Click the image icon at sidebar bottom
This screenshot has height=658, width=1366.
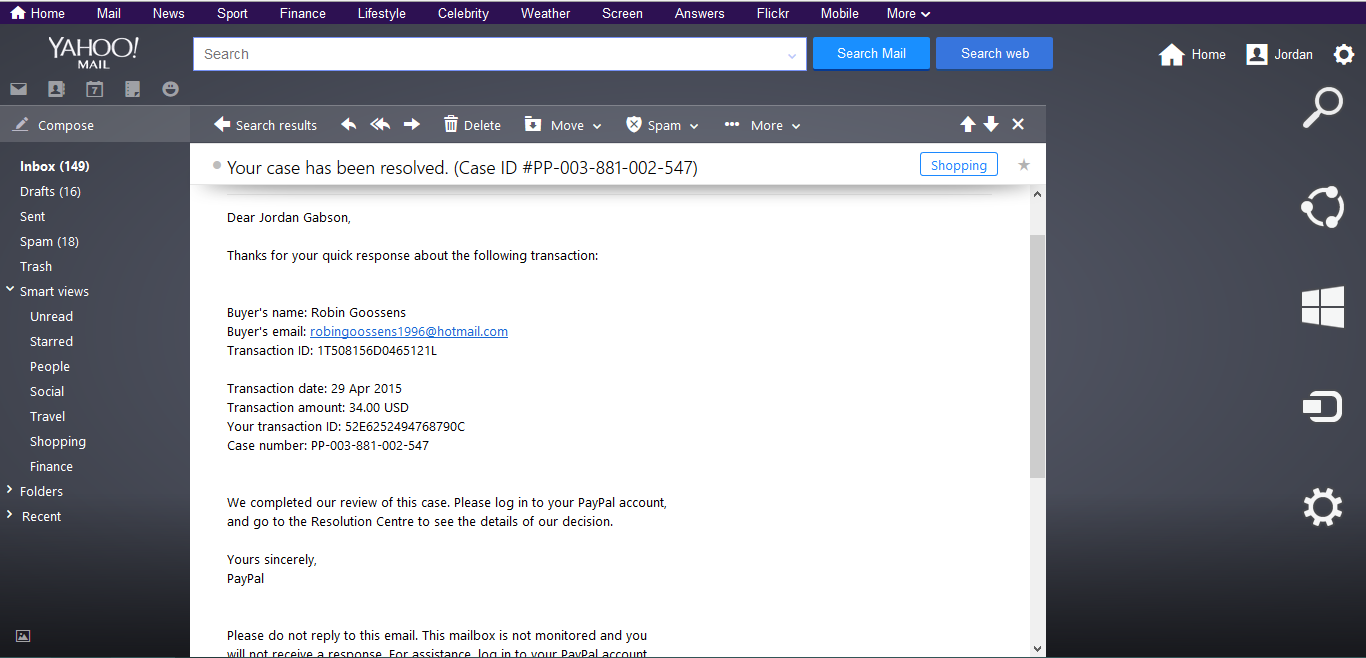(23, 635)
